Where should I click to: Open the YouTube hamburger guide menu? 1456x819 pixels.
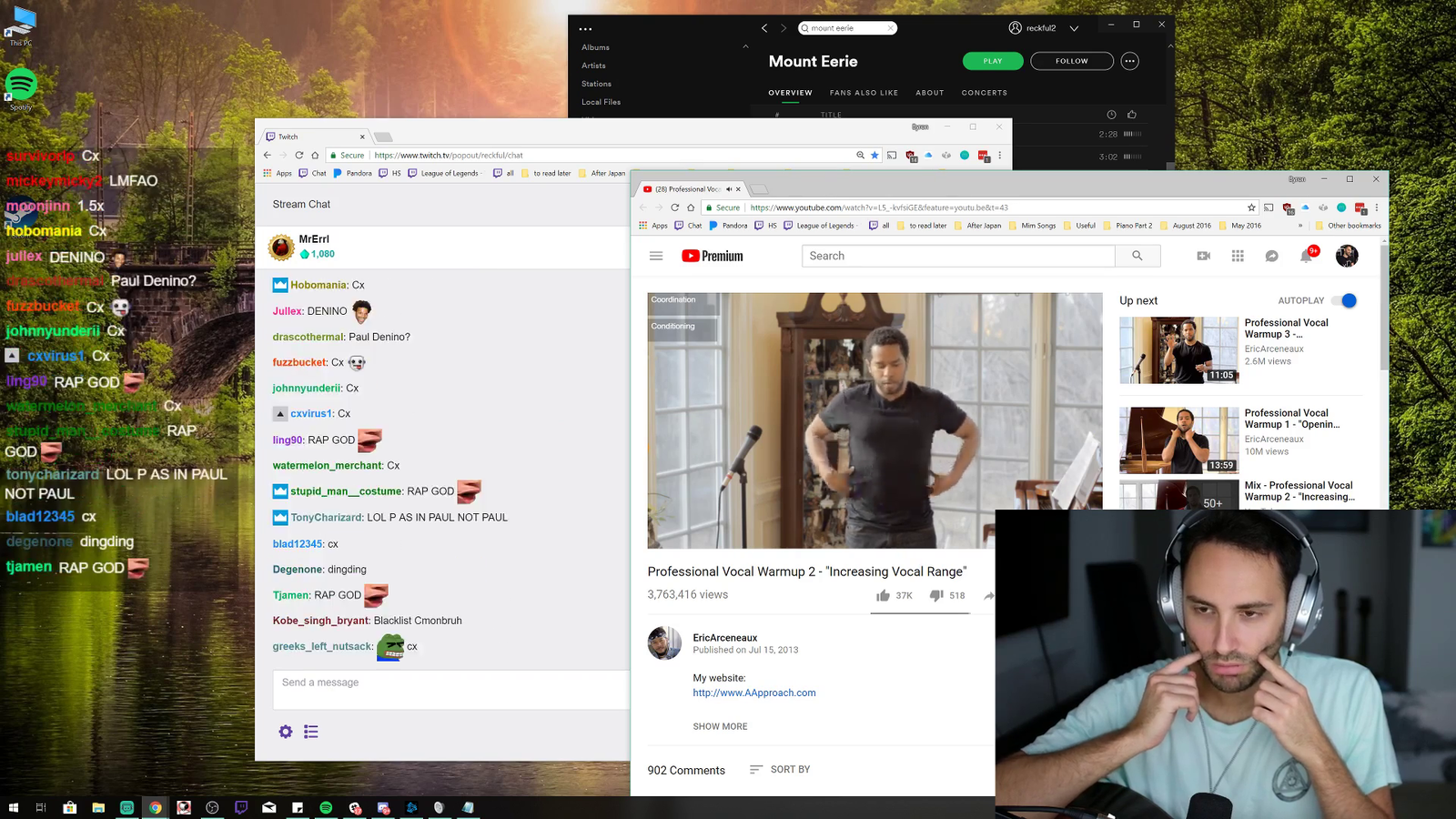pyautogui.click(x=656, y=256)
